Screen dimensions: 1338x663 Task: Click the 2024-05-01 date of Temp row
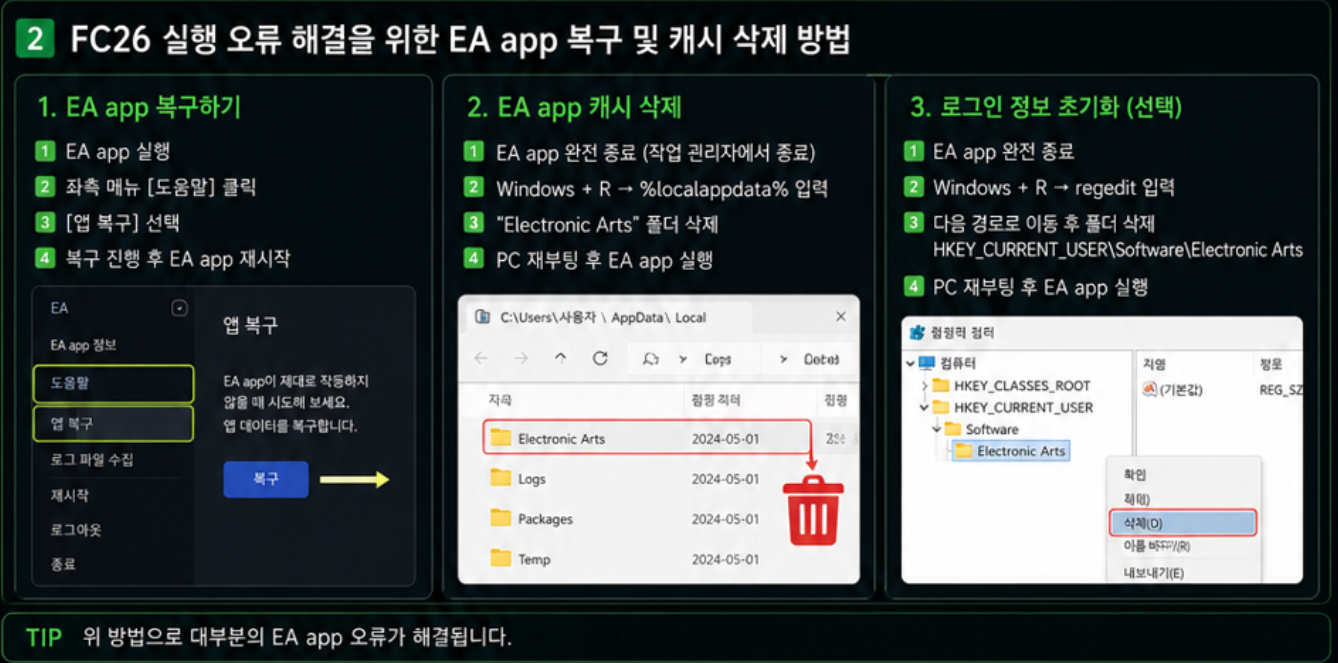click(725, 559)
